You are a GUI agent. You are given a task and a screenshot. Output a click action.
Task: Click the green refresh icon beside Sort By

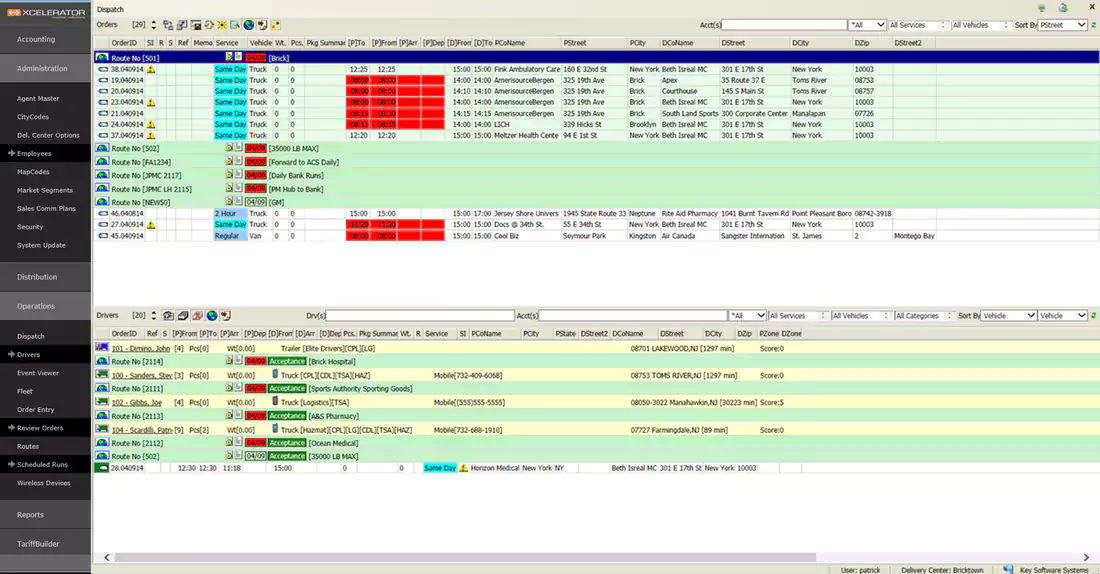click(1094, 24)
